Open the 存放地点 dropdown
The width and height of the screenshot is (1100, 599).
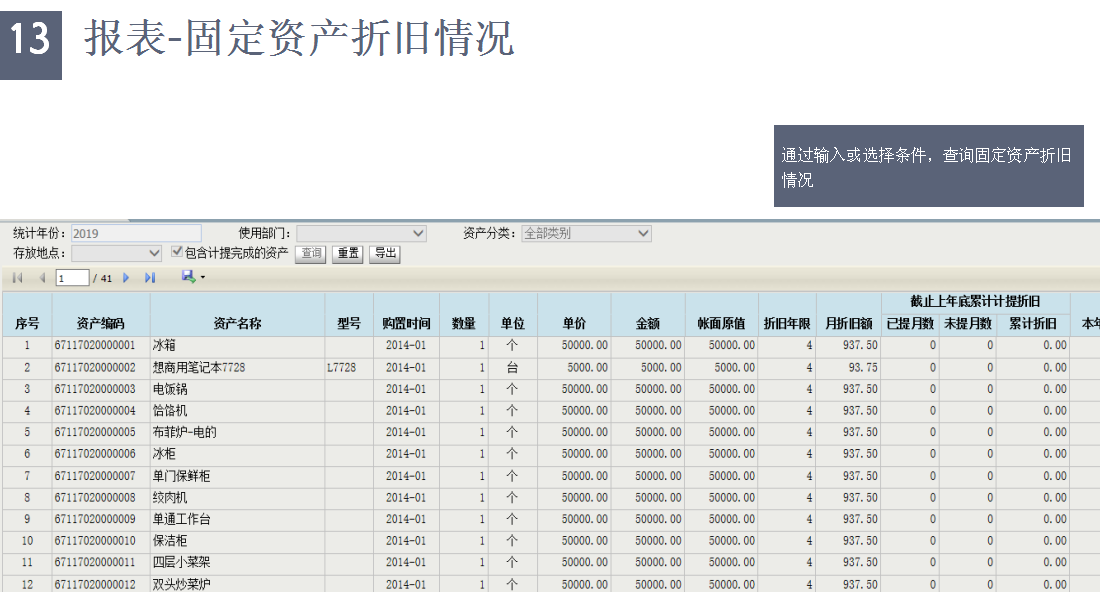tap(116, 253)
